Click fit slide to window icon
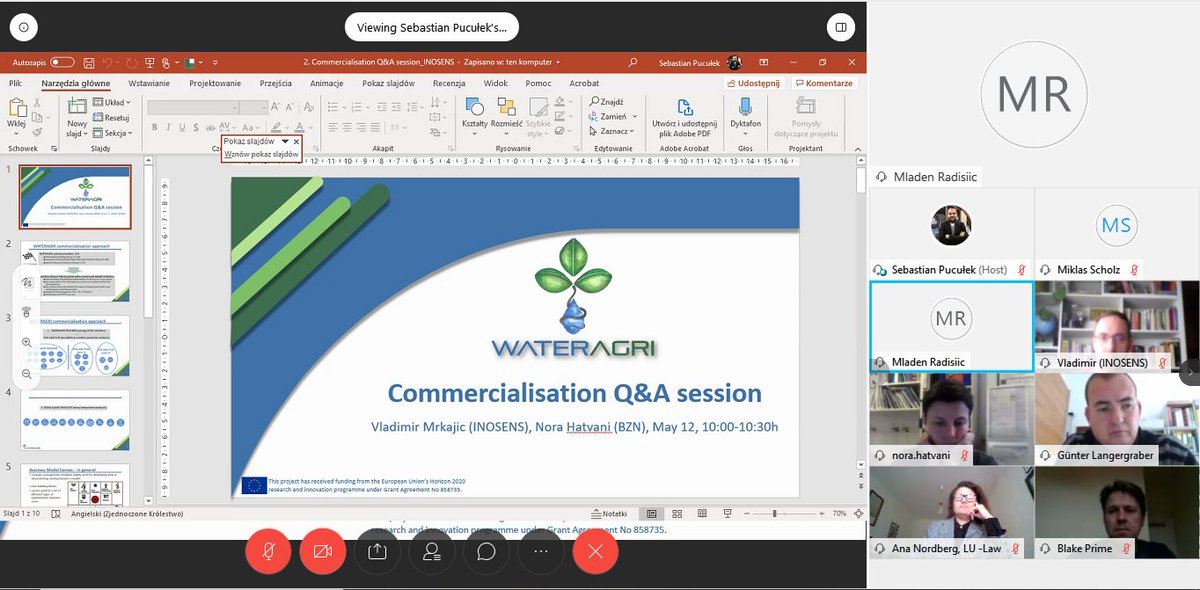1200x590 pixels. coord(858,513)
